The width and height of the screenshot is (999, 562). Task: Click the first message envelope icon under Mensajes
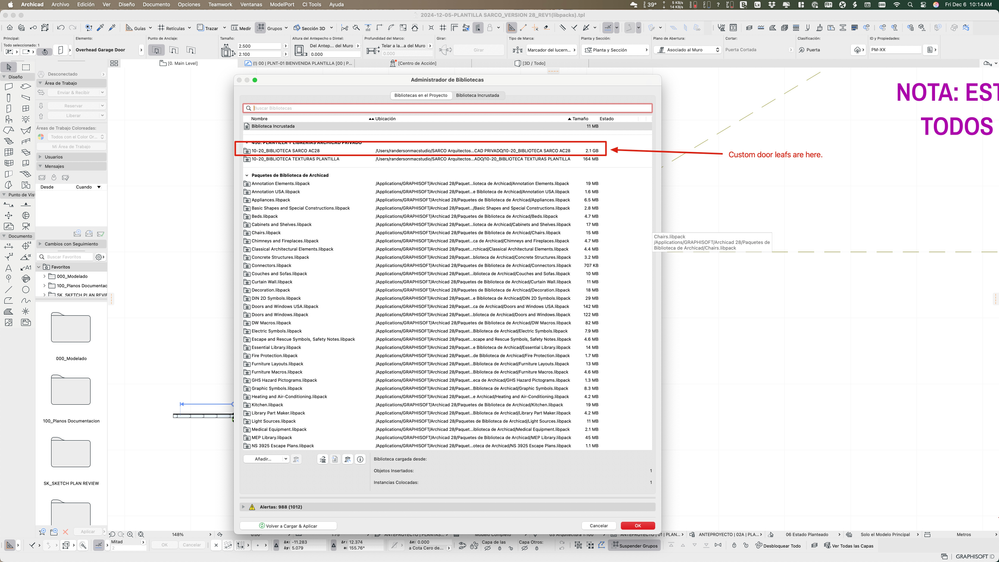click(42, 178)
